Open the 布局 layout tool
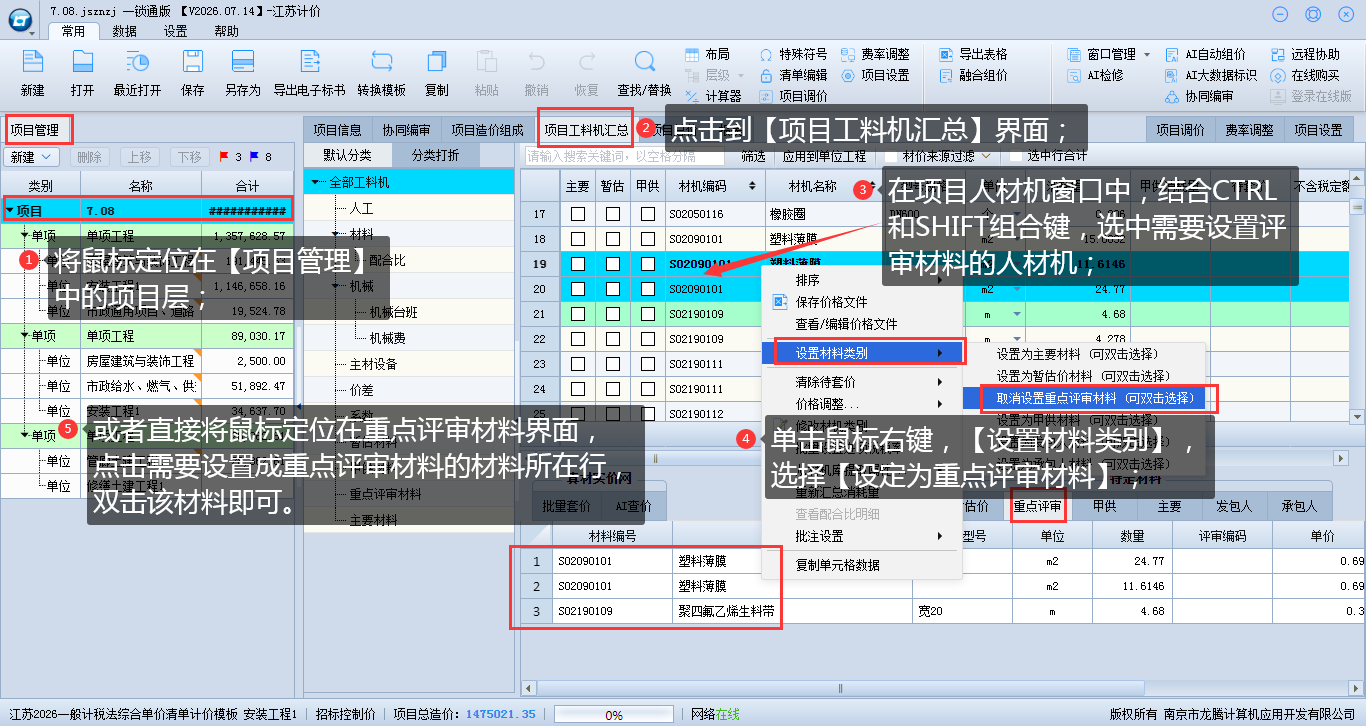 (x=707, y=54)
